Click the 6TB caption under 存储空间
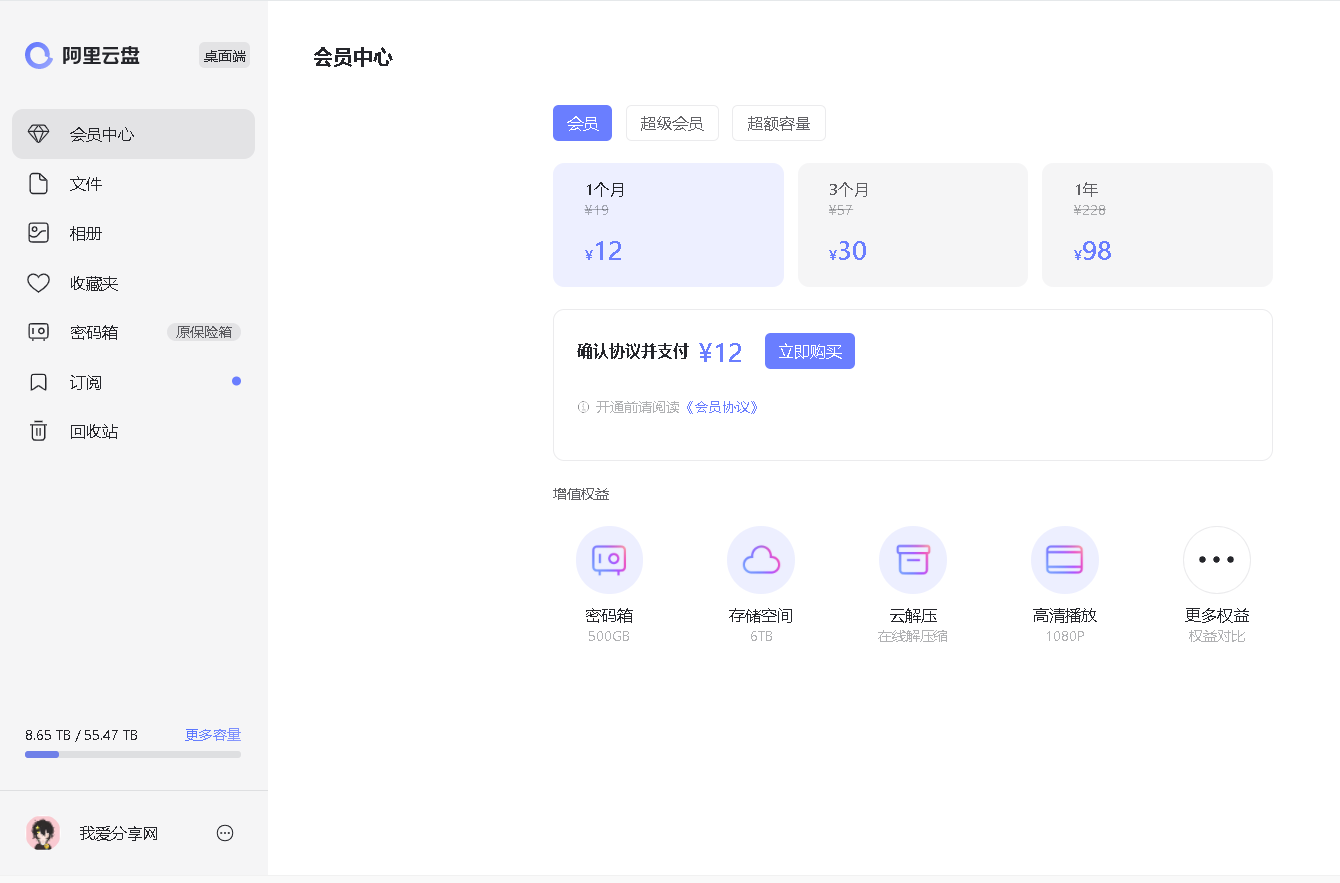The image size is (1340, 883). [761, 636]
